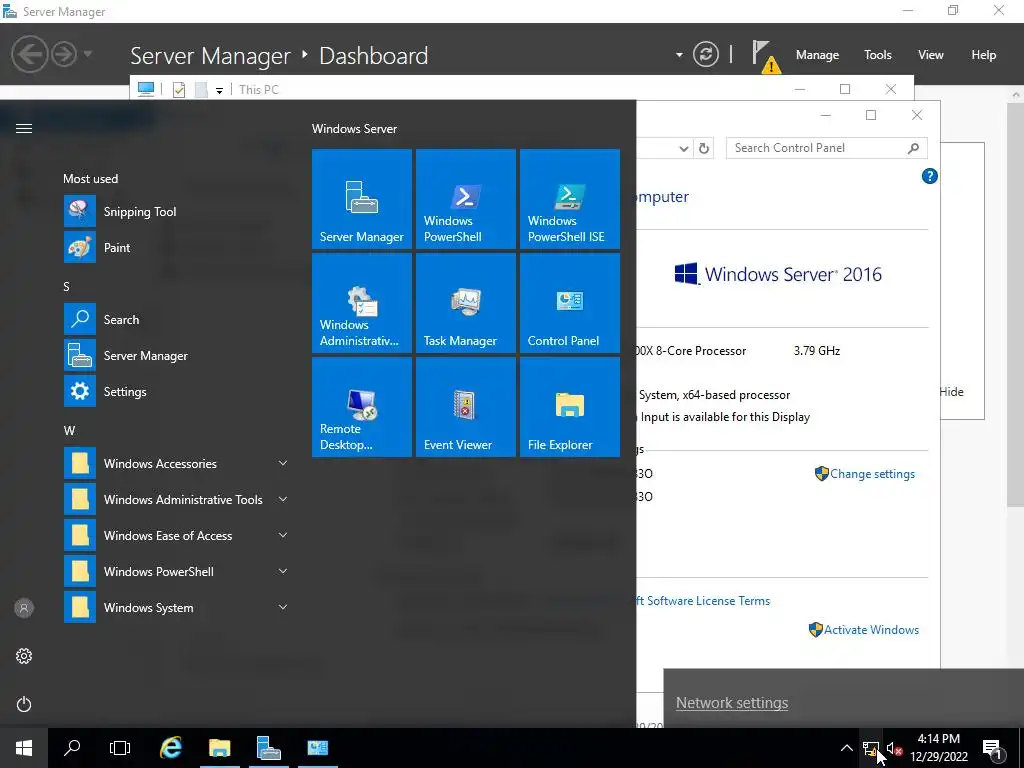Click the Network settings link

(x=731, y=703)
